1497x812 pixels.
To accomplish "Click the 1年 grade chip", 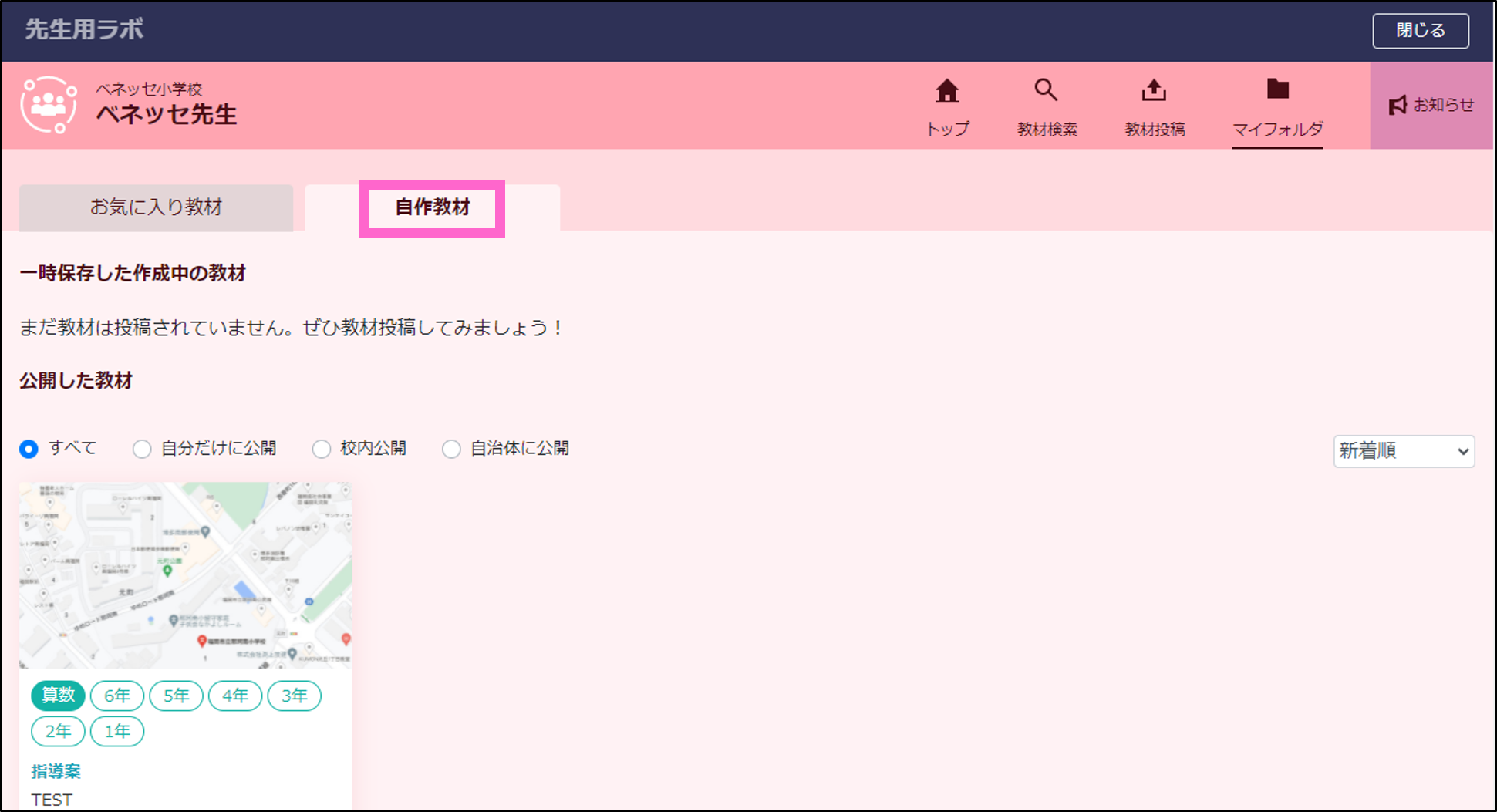I will click(x=116, y=730).
